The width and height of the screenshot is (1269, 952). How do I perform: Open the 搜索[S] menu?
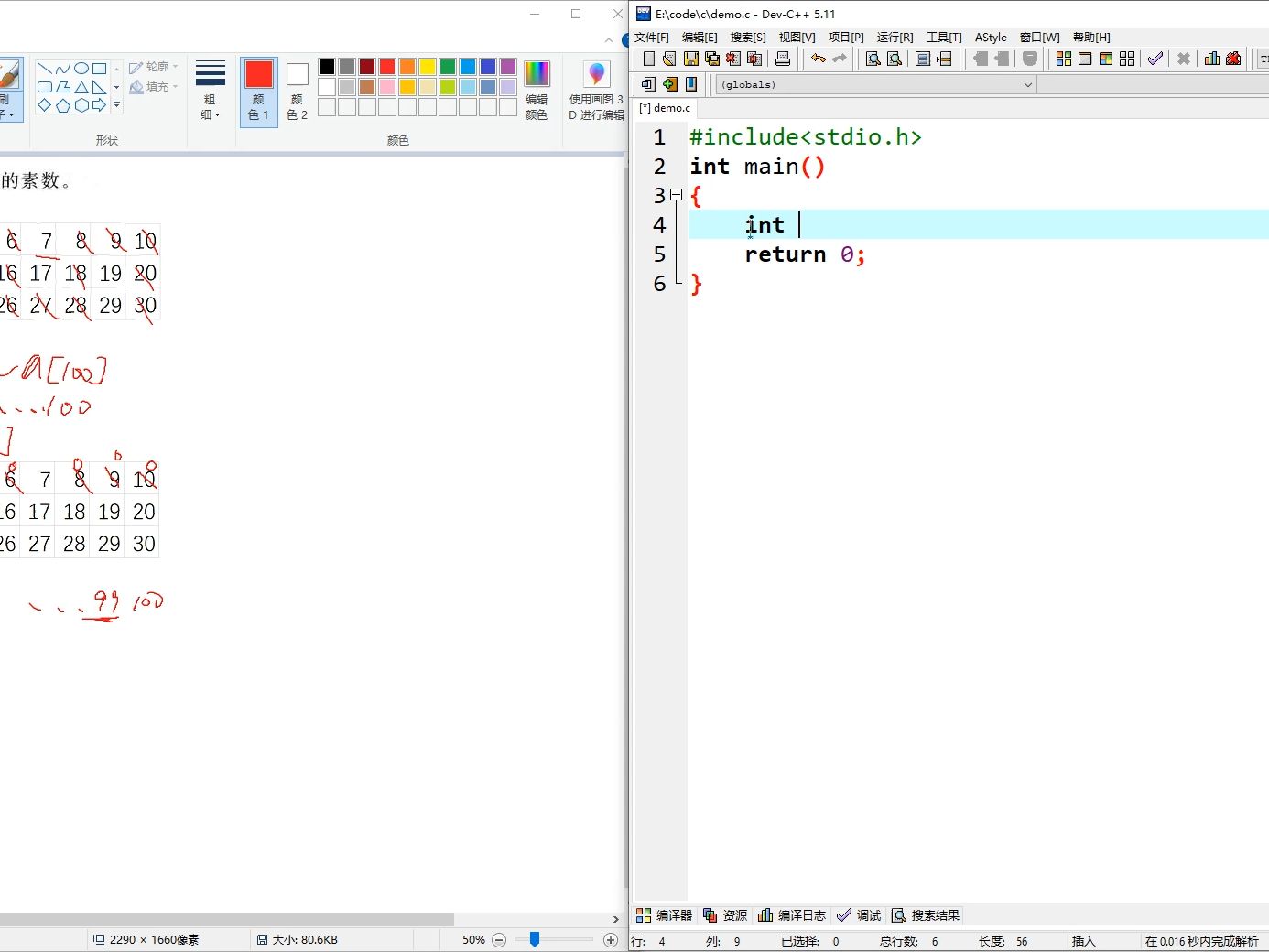pos(748,38)
